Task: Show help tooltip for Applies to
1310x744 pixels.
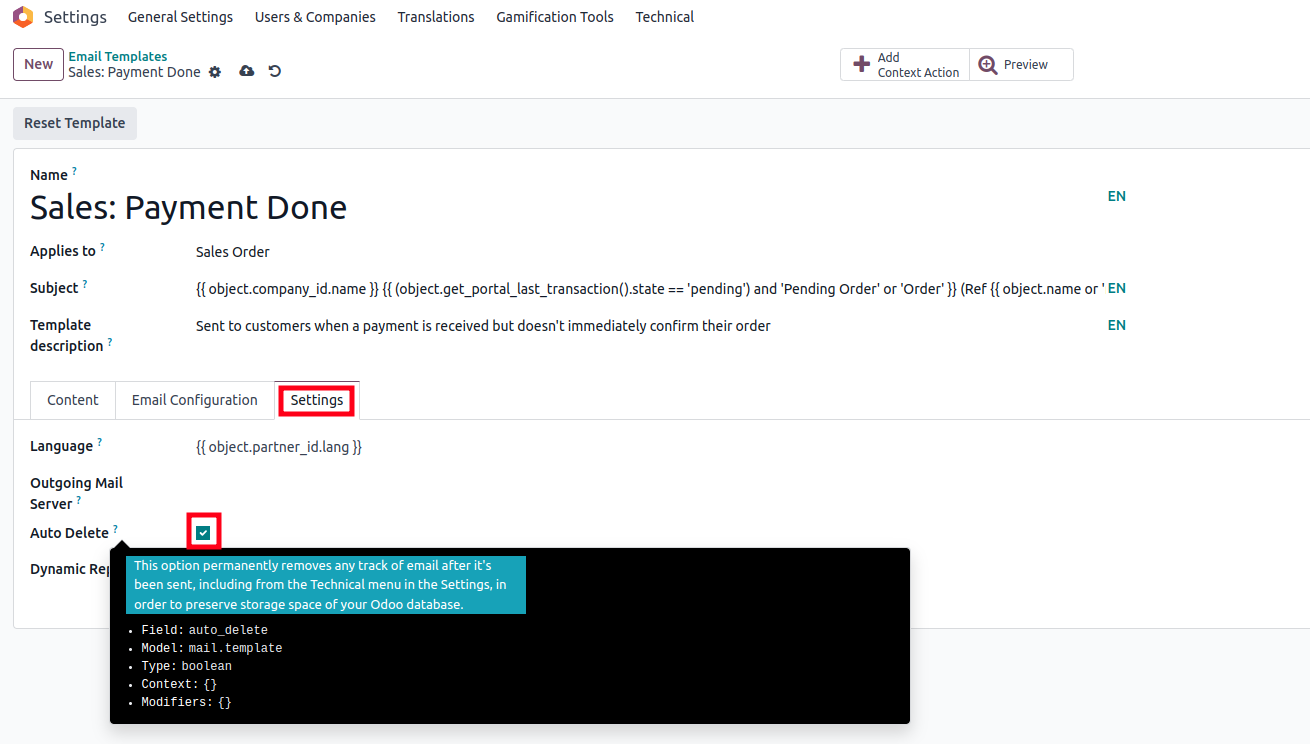Action: [x=102, y=247]
